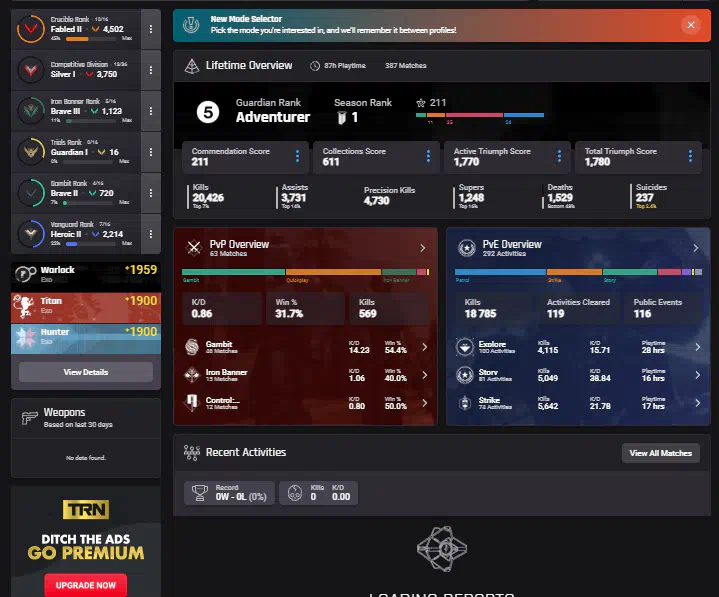Expand the PvP Overview section arrow
Image resolution: width=719 pixels, height=597 pixels.
423,248
